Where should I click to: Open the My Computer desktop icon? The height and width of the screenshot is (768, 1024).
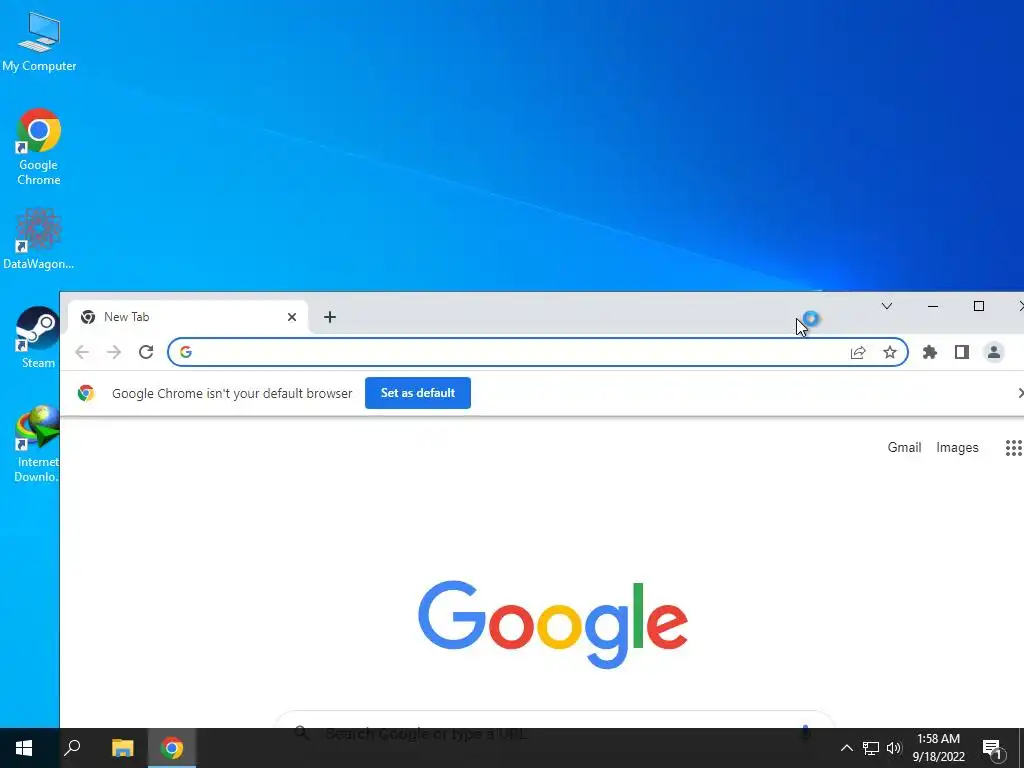pos(39,41)
